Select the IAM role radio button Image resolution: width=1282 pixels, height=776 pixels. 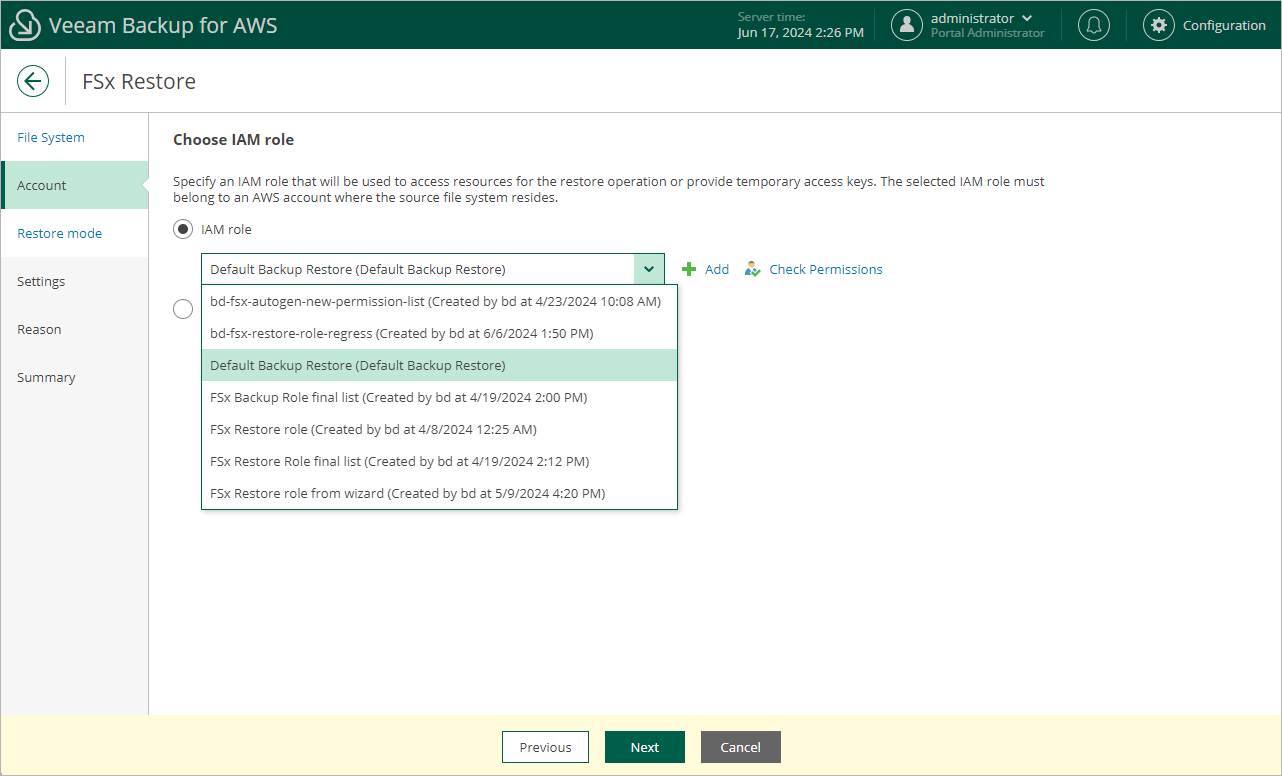pyautogui.click(x=183, y=229)
